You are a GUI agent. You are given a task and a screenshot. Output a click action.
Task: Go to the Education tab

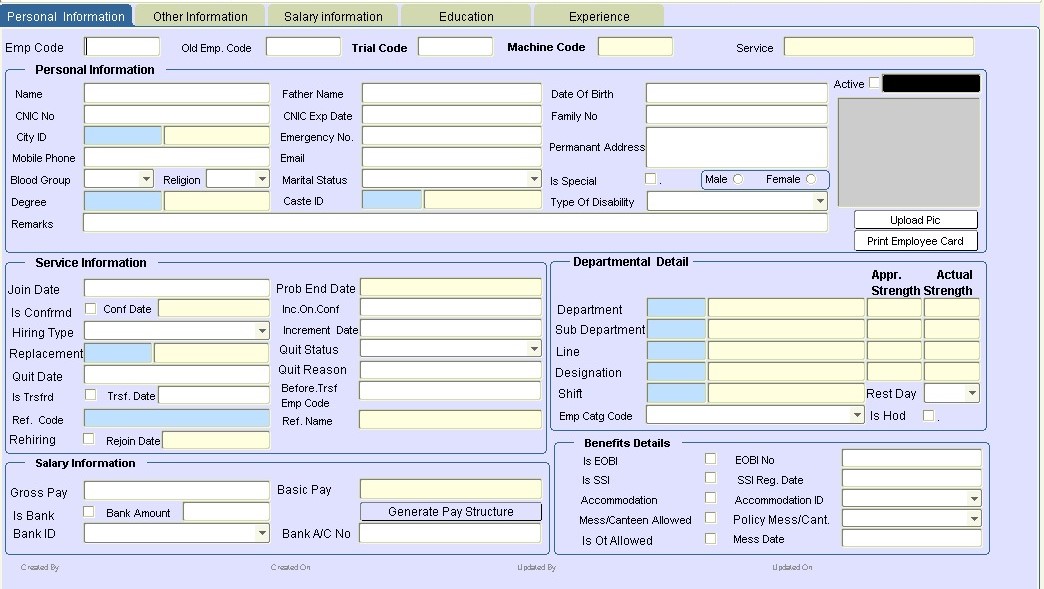pyautogui.click(x=466, y=16)
